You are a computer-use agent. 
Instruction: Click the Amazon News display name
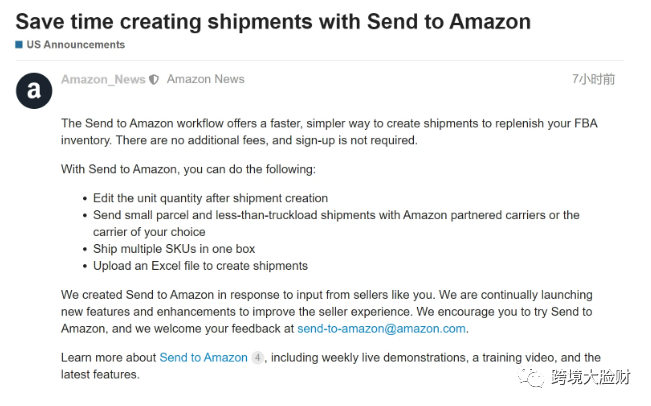pos(206,79)
